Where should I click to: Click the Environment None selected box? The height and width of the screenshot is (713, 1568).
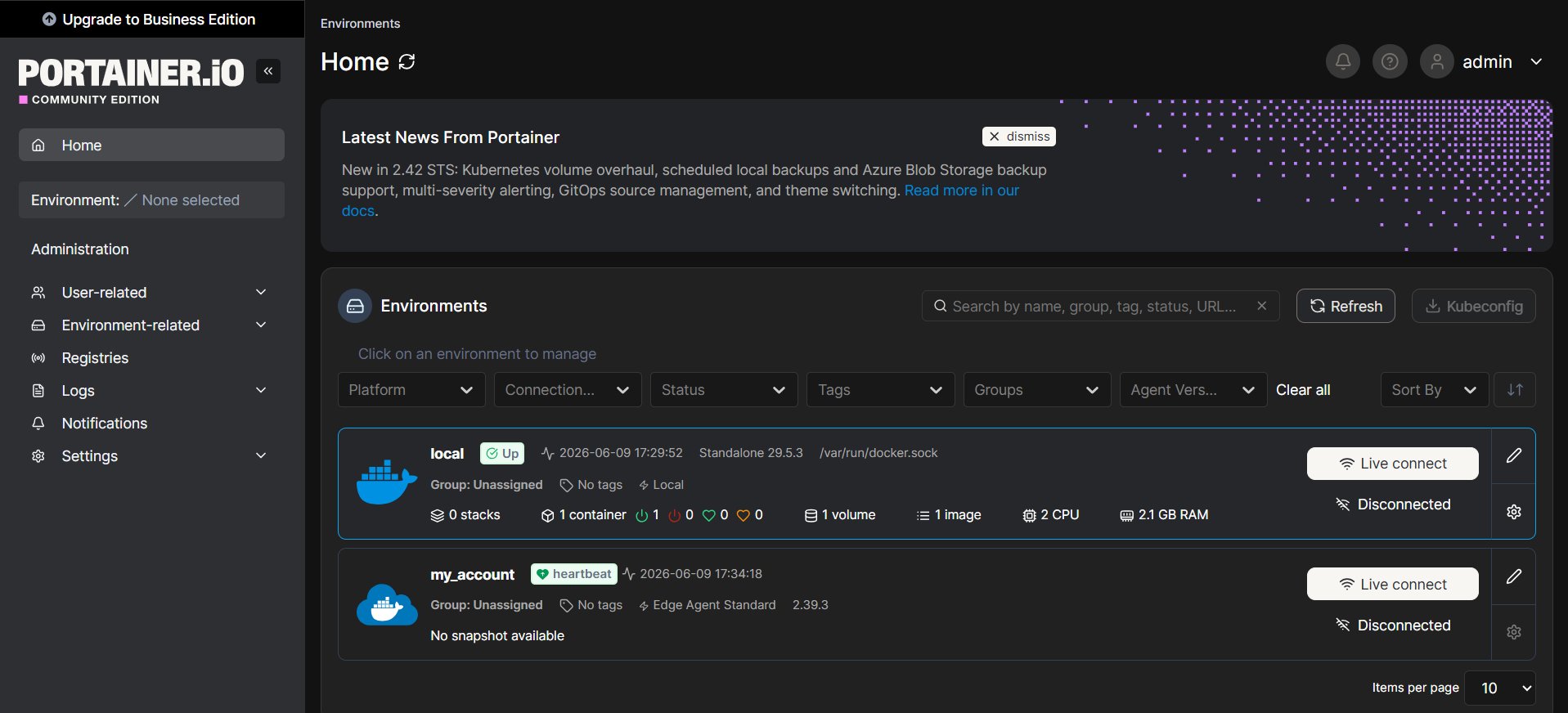(x=151, y=200)
